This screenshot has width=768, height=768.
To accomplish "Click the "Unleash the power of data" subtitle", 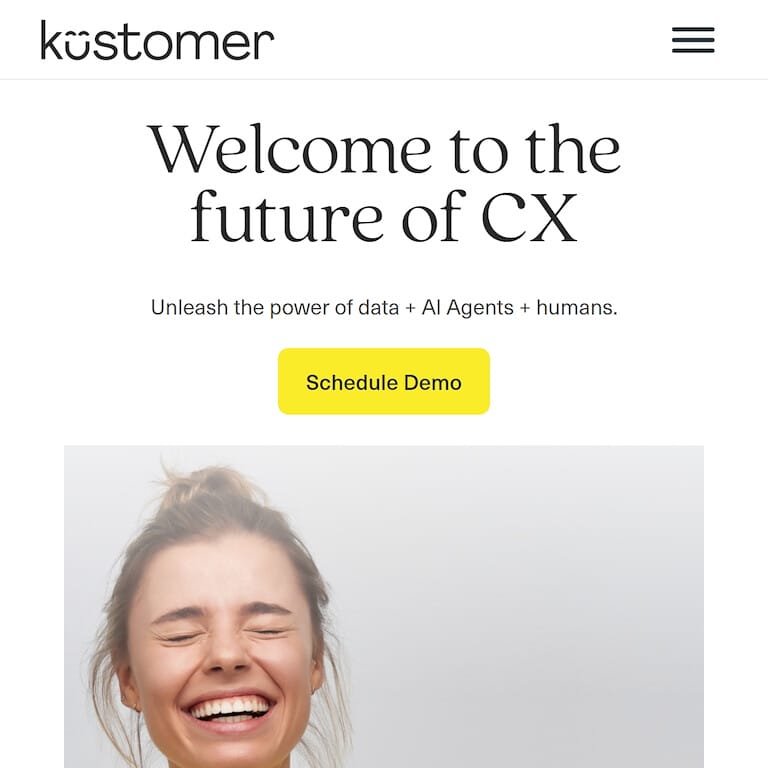I will [384, 308].
